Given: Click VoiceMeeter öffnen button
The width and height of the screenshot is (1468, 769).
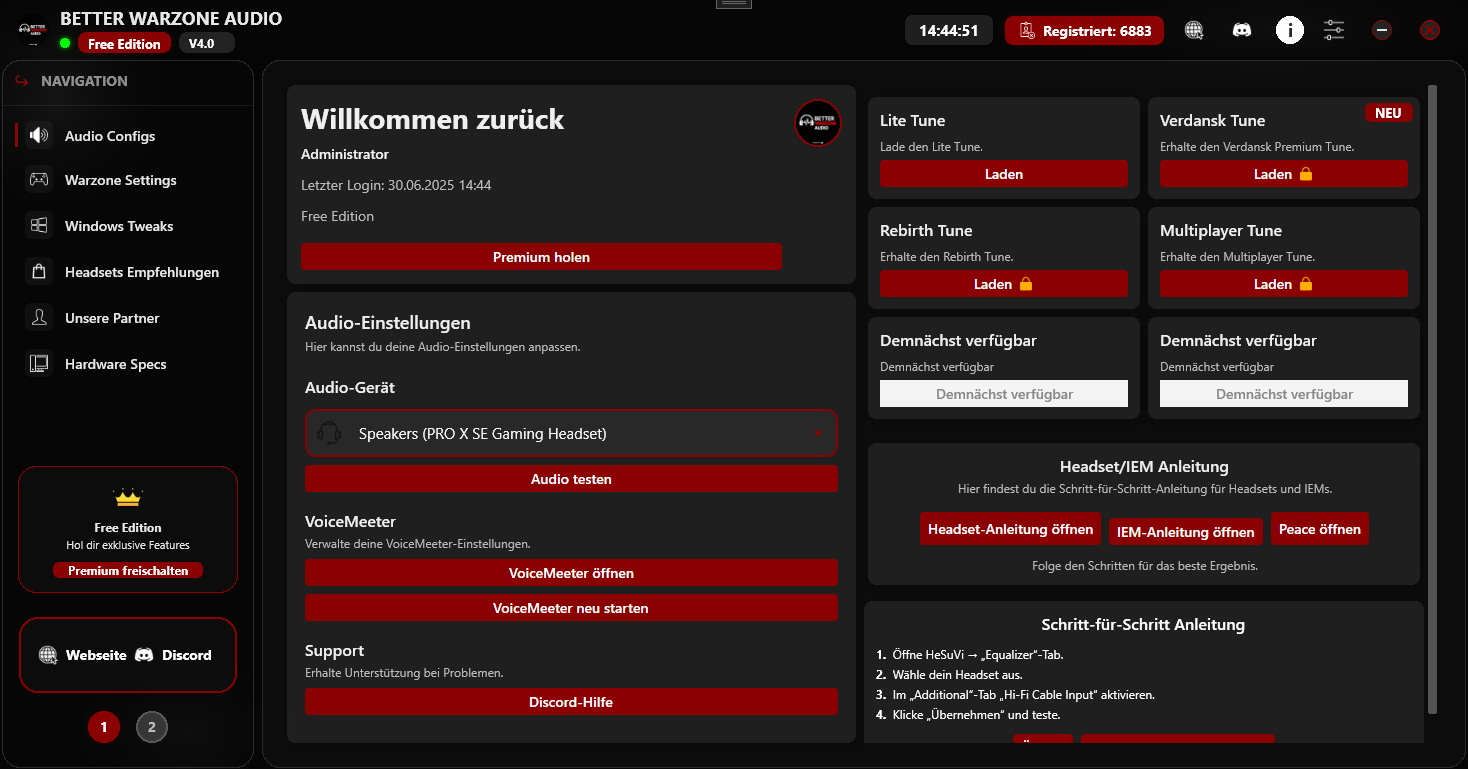Looking at the screenshot, I should [571, 573].
